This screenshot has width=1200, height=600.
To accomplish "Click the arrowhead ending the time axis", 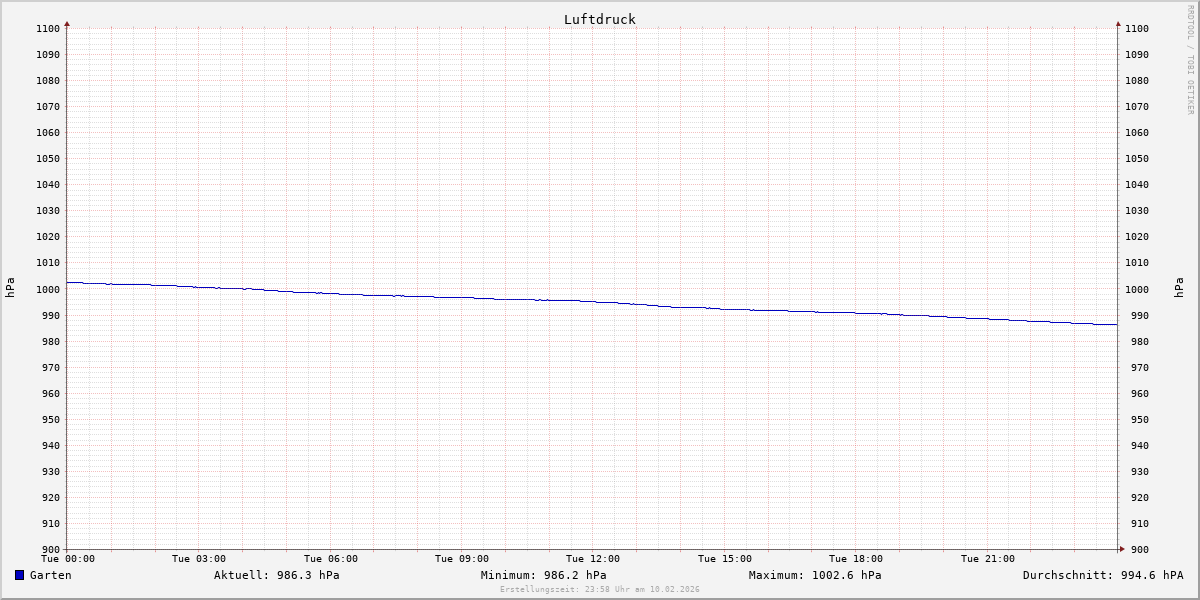I will (1122, 549).
